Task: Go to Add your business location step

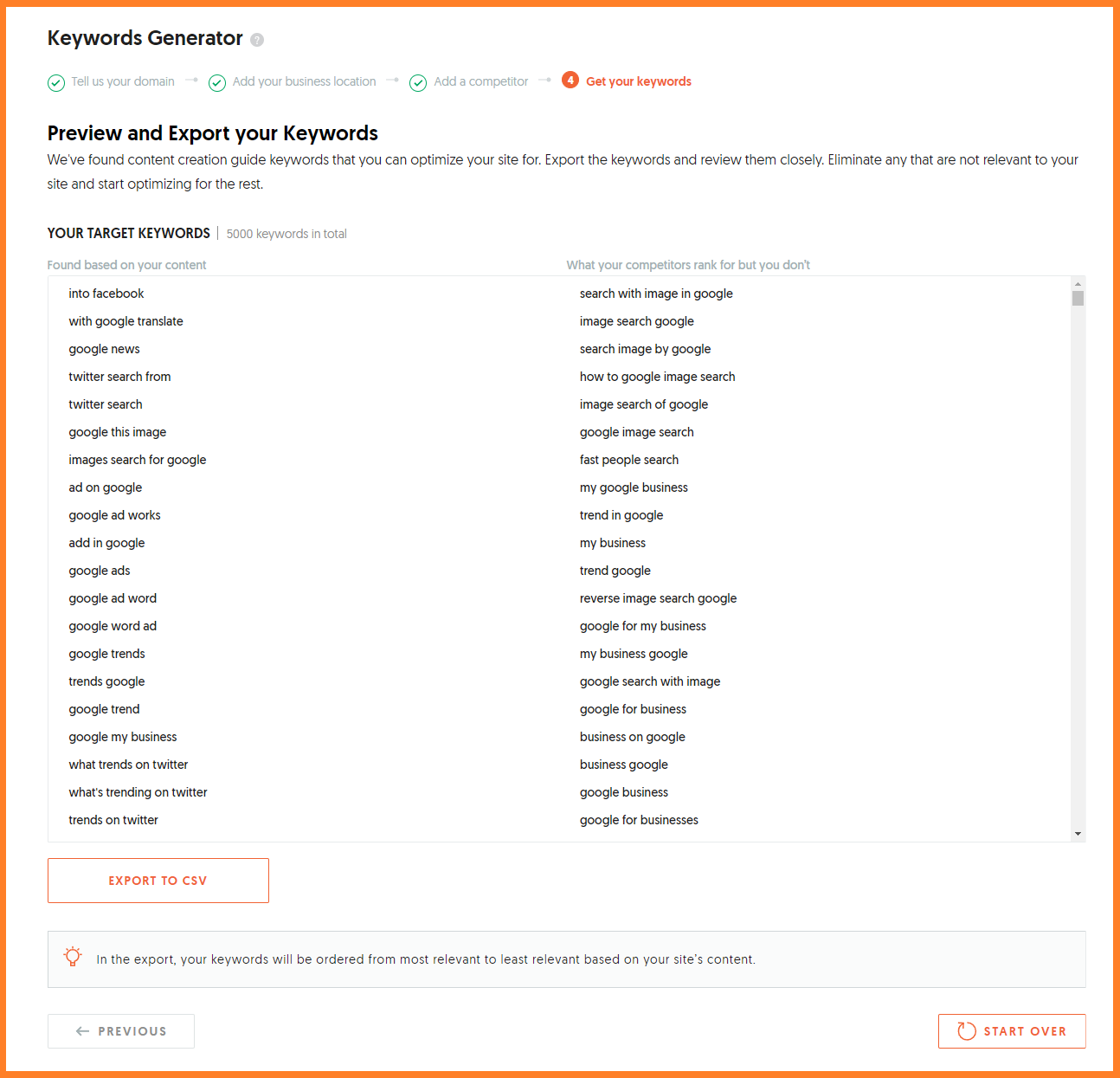Action: click(x=304, y=81)
